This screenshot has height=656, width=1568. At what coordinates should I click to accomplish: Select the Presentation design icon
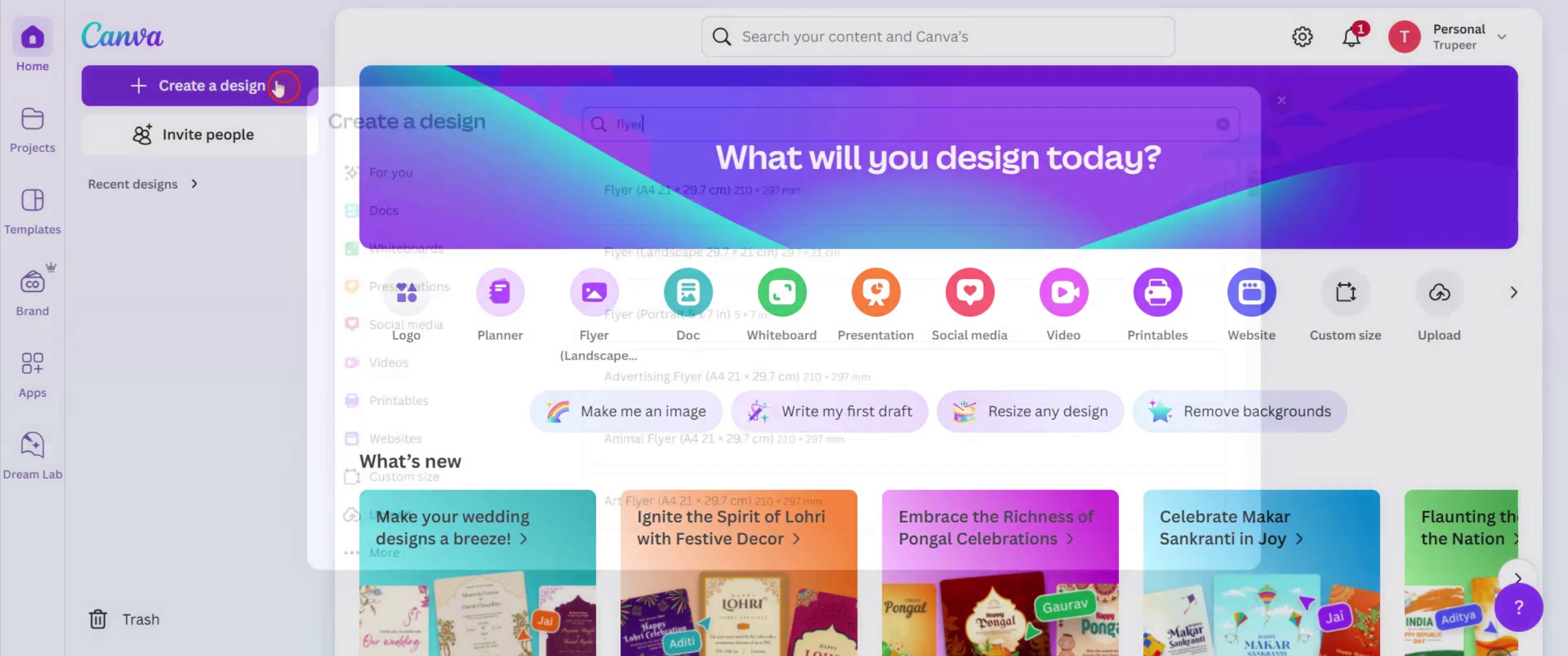point(875,292)
